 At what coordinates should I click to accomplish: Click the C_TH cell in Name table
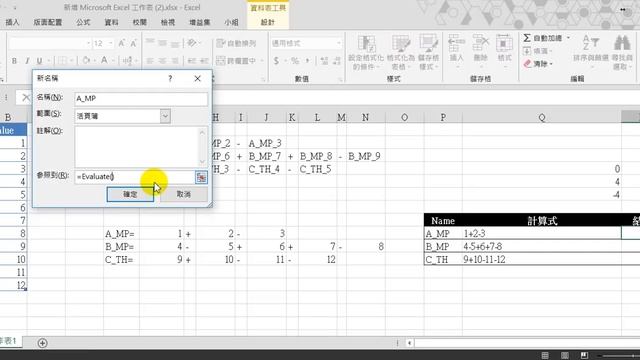click(443, 260)
